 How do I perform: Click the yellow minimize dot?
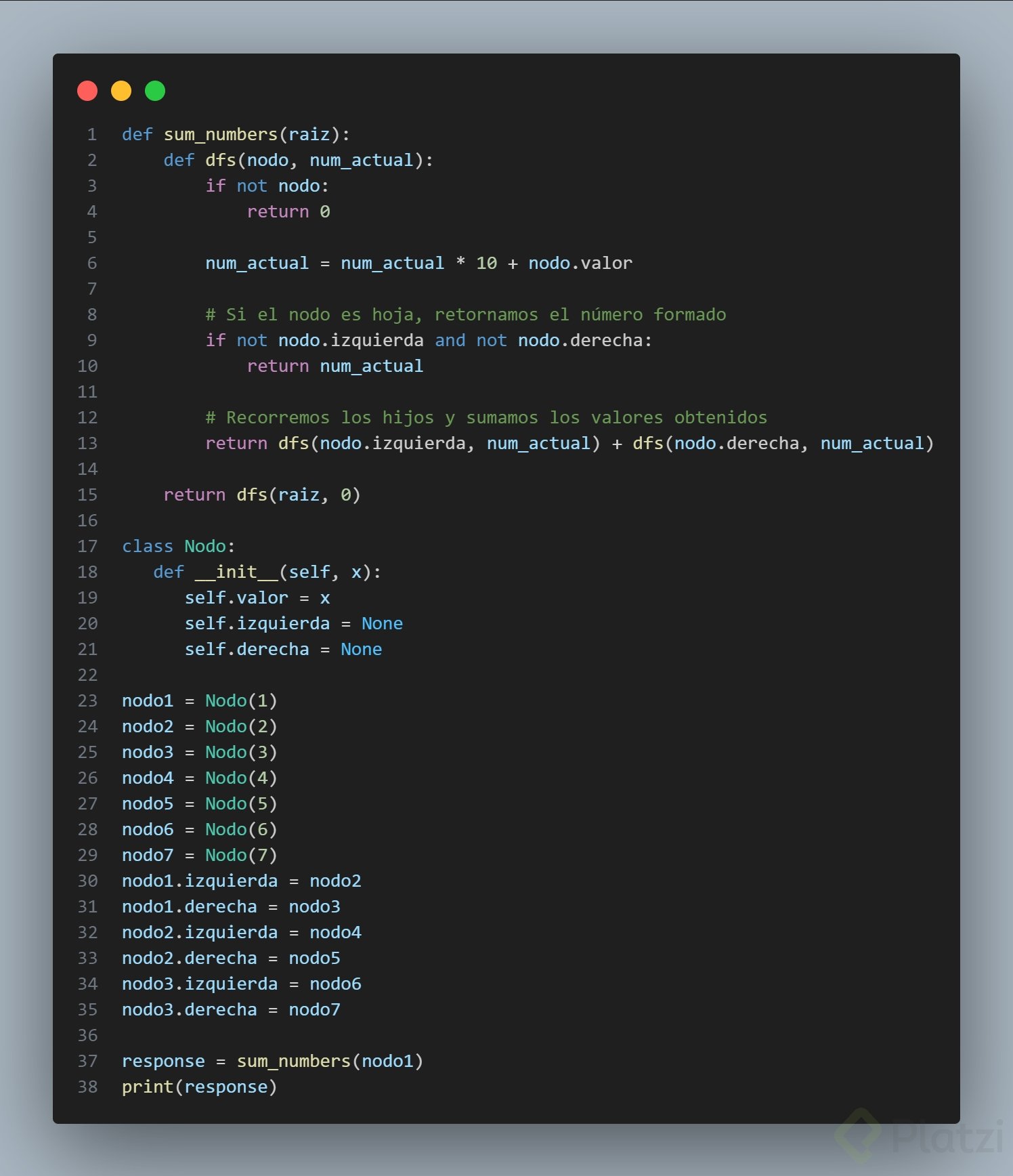tap(121, 91)
